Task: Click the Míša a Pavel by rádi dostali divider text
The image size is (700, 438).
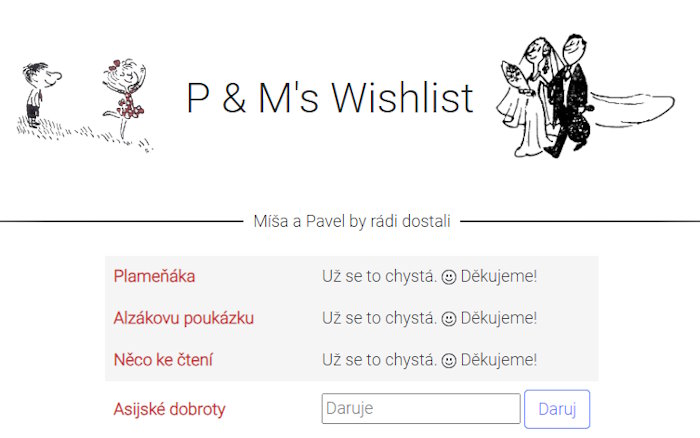Action: coord(352,221)
